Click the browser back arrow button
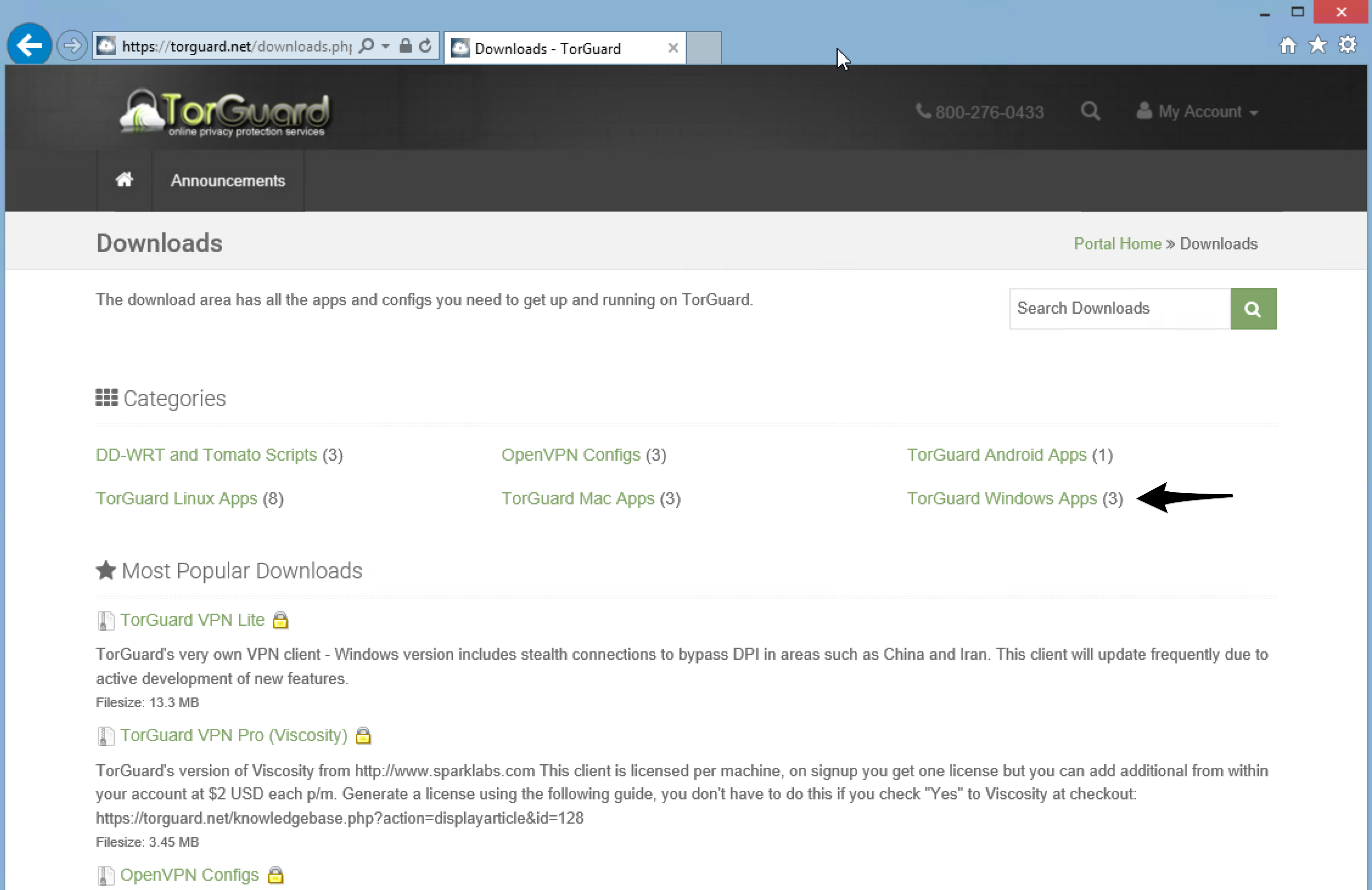The image size is (1372, 890). point(29,46)
